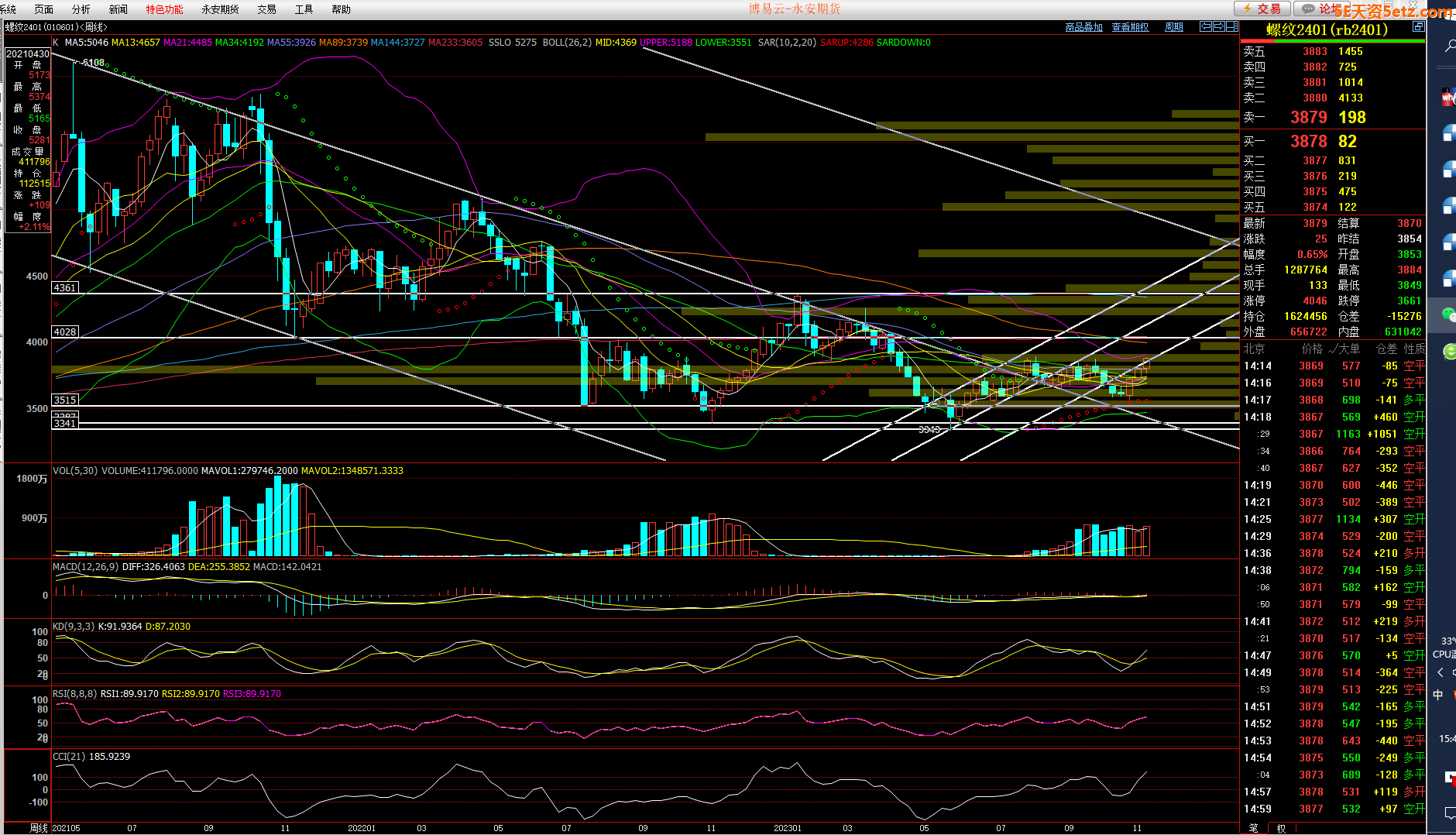Click the 螺纹2401(rb2401) quote title
Viewport: 1456px width, 835px height.
pos(1327,29)
